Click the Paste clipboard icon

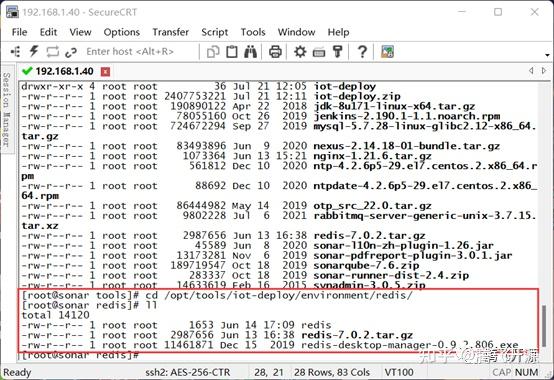tap(232, 52)
